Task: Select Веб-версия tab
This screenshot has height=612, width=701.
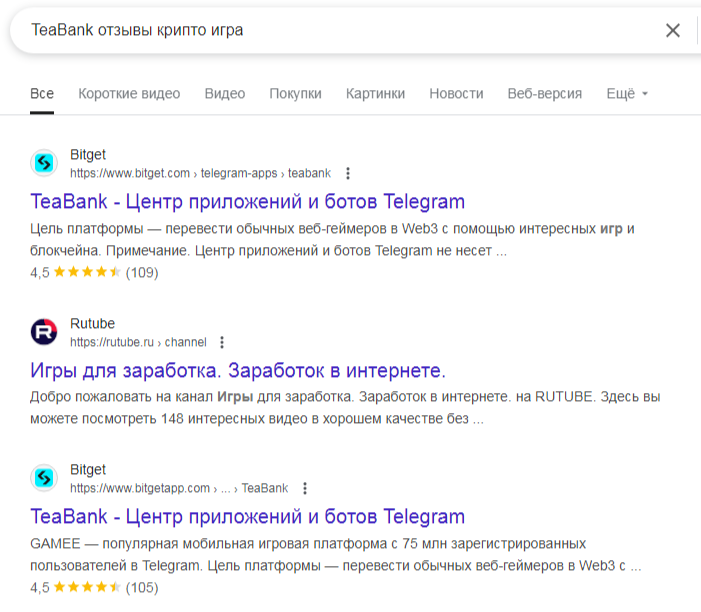Action: click(544, 94)
